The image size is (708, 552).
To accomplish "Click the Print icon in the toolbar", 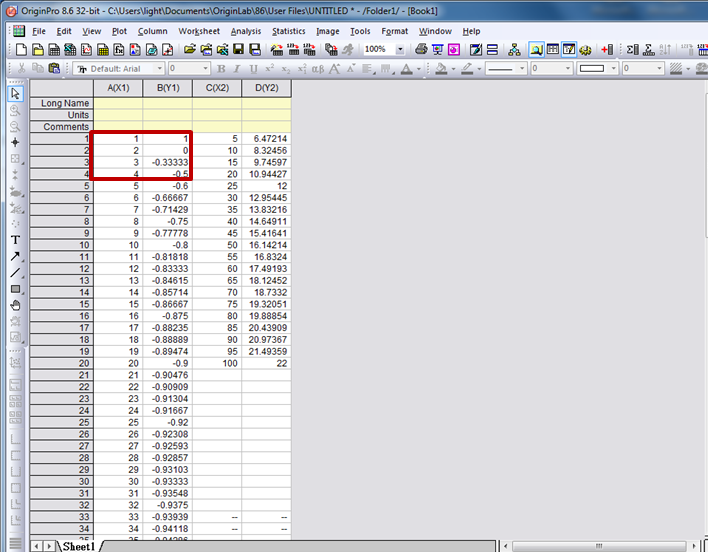I will pyautogui.click(x=421, y=49).
